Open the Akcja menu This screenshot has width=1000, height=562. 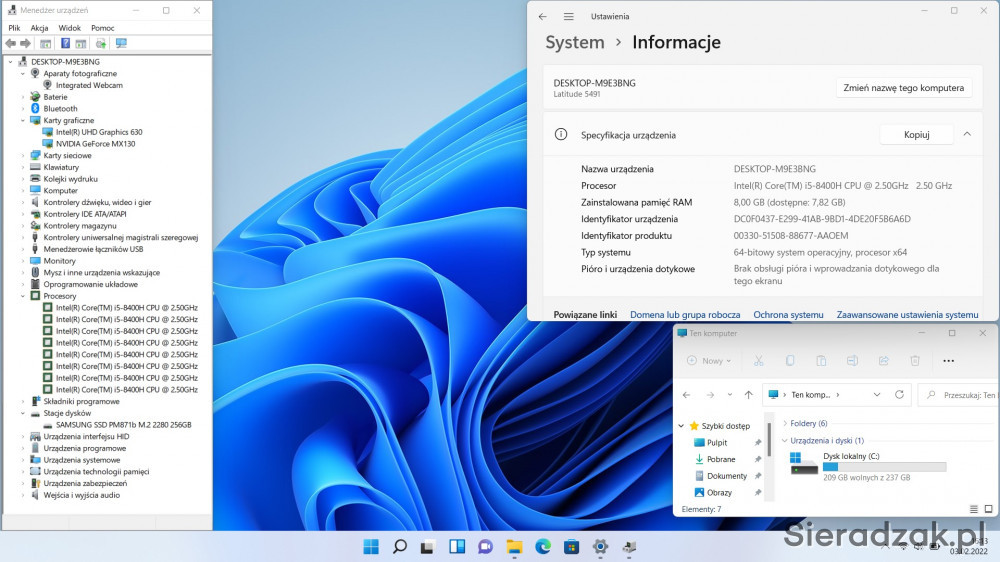[39, 28]
